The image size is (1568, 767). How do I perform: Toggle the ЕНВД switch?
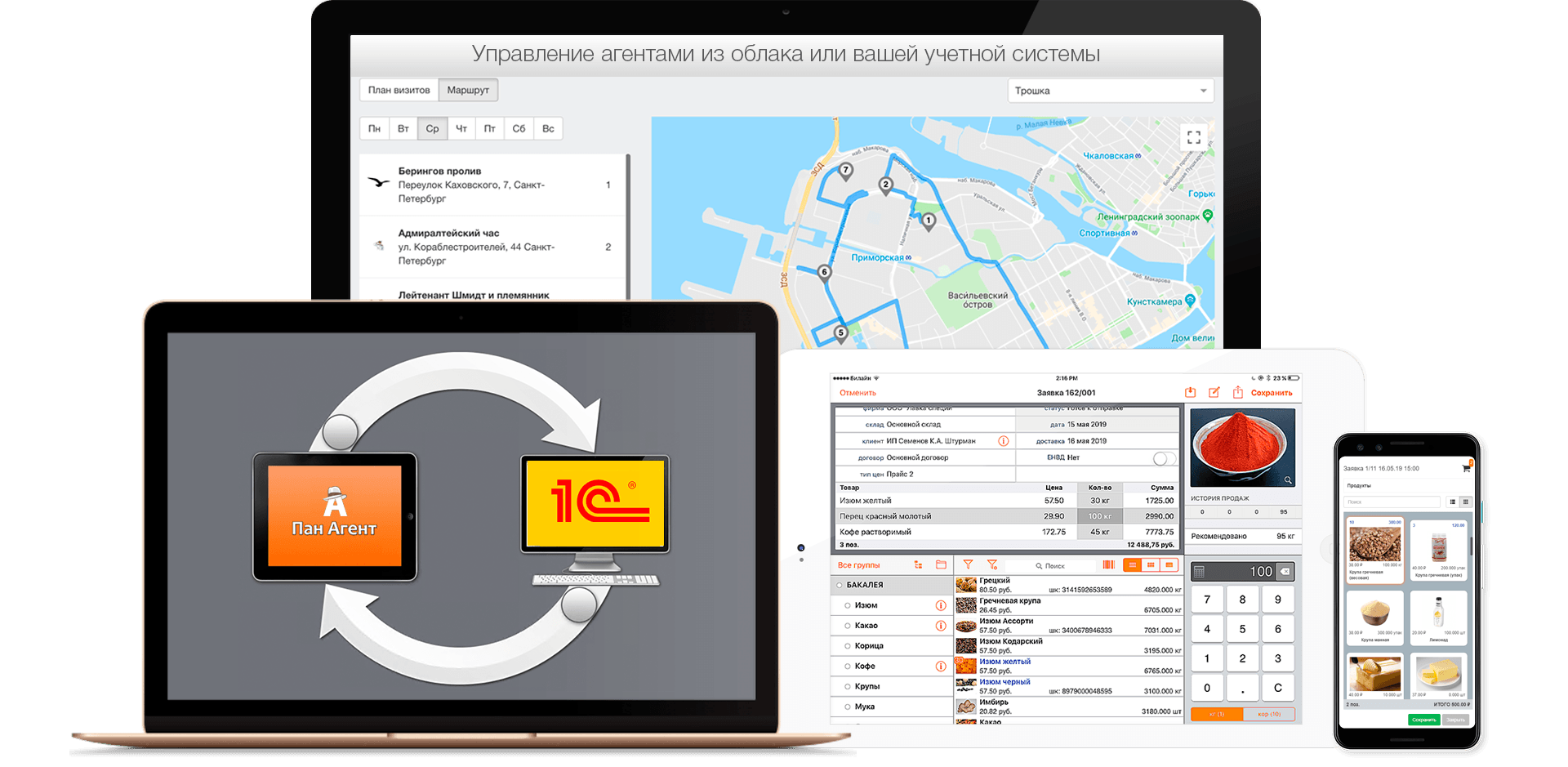click(x=1165, y=458)
